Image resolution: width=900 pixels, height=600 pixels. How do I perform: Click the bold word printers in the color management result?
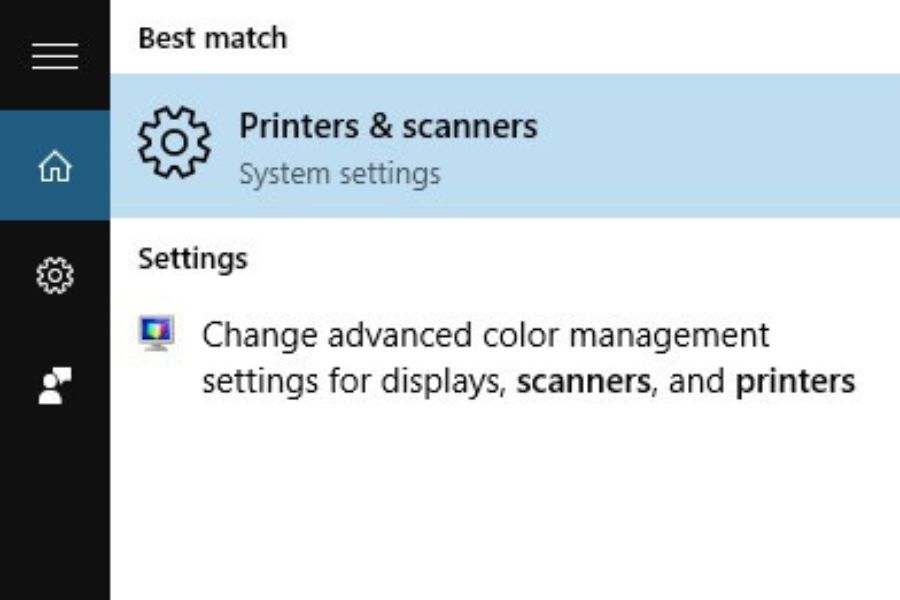795,382
